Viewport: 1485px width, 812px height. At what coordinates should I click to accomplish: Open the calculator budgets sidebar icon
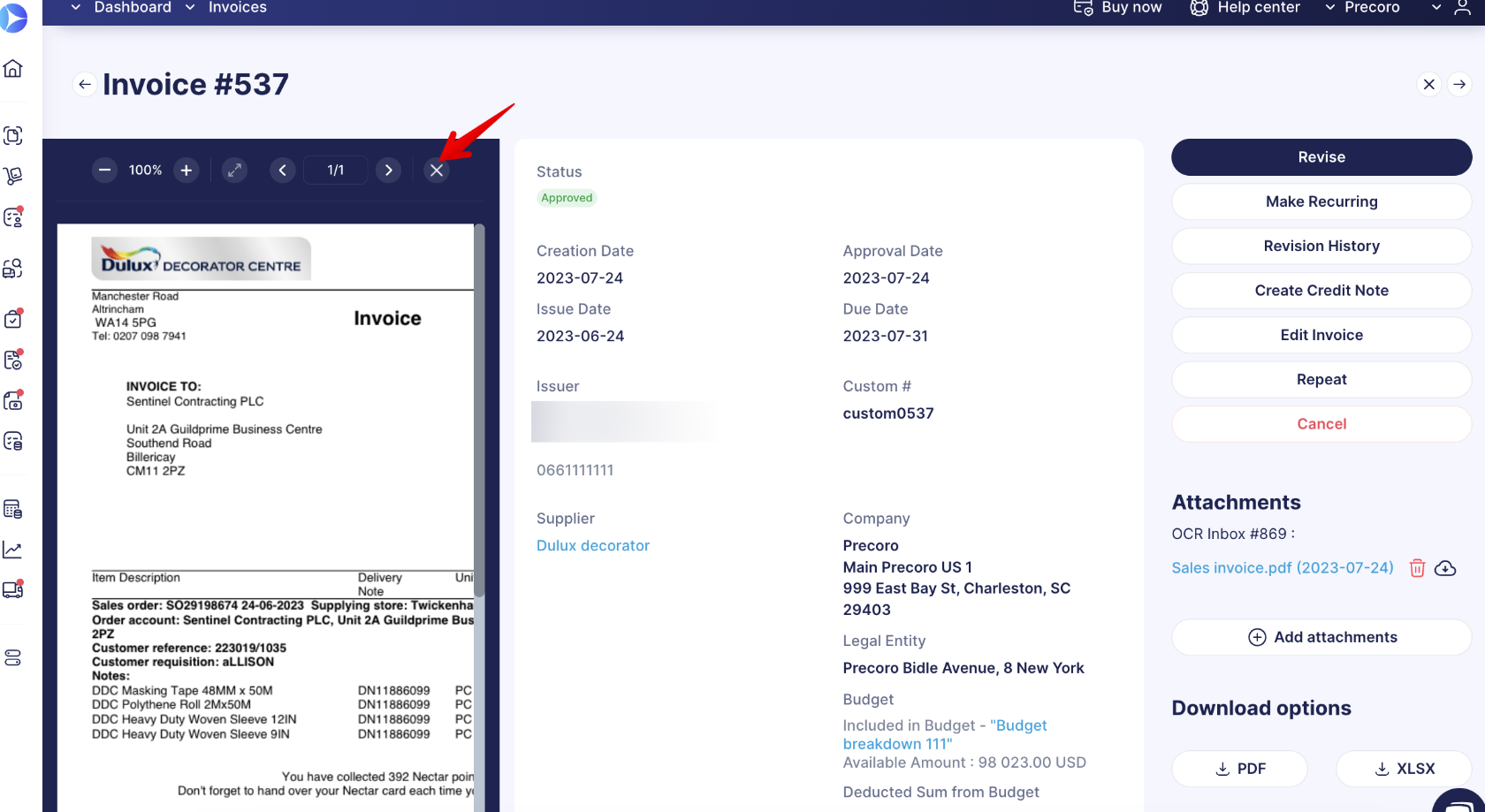(13, 509)
